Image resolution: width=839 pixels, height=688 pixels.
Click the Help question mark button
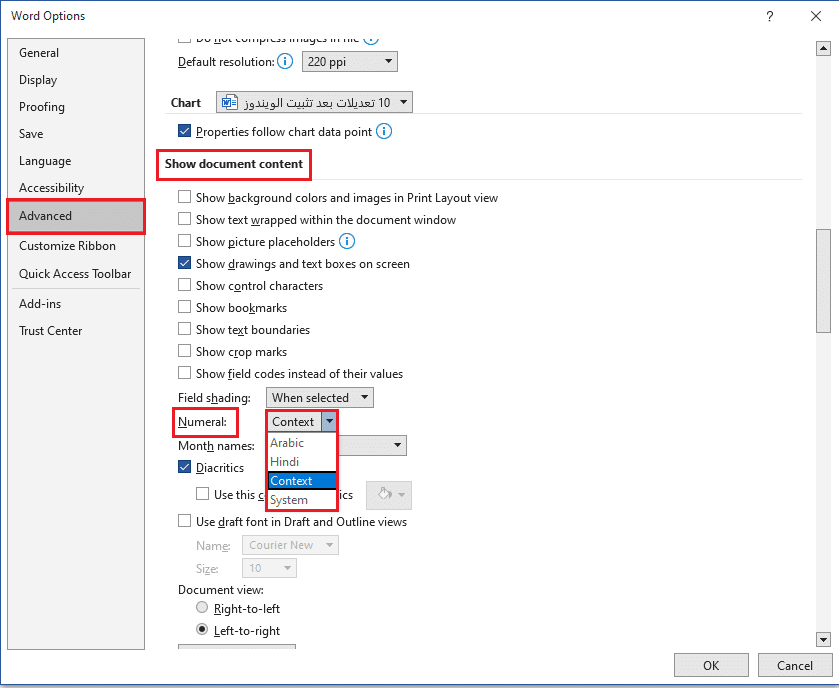[x=769, y=16]
